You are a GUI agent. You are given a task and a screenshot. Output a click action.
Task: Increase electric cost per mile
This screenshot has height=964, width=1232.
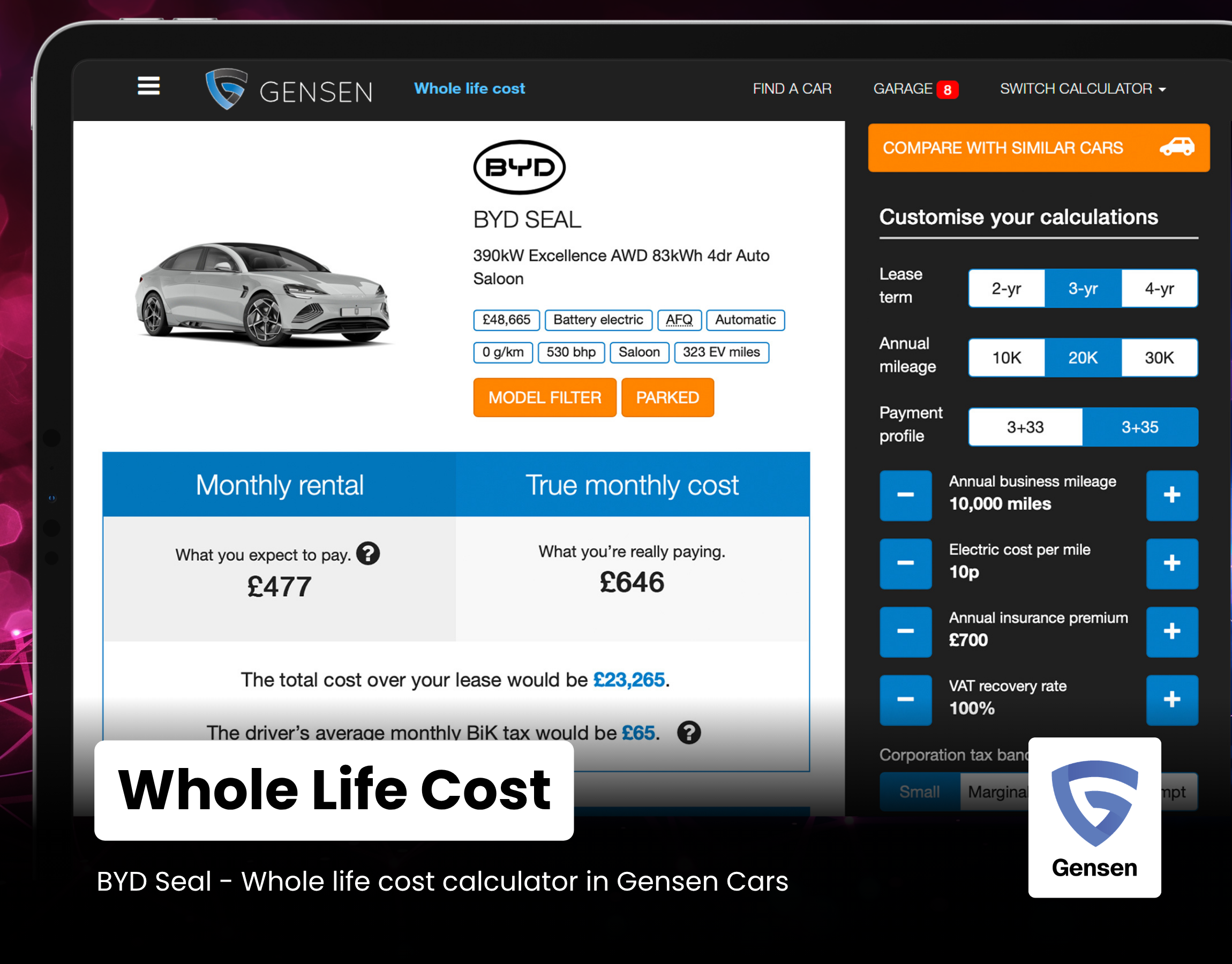coord(1171,563)
